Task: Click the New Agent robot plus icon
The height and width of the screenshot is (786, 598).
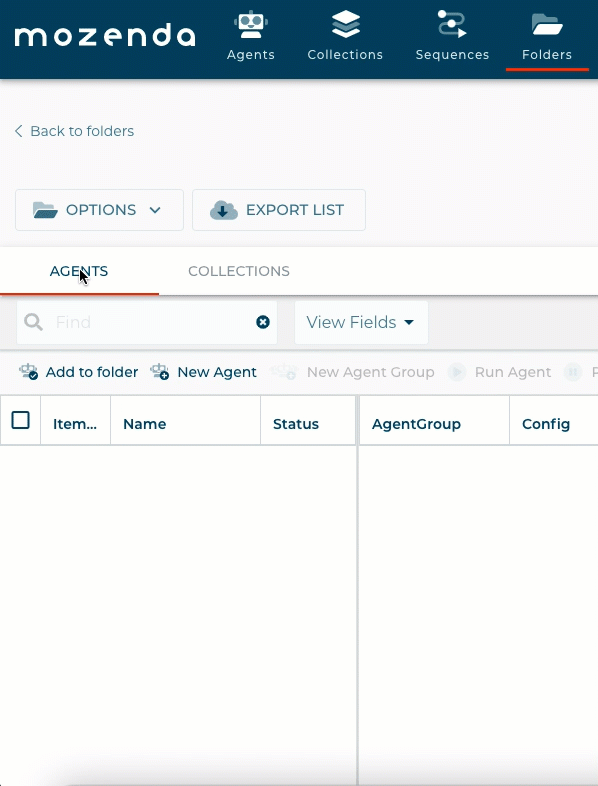Action: (x=159, y=371)
